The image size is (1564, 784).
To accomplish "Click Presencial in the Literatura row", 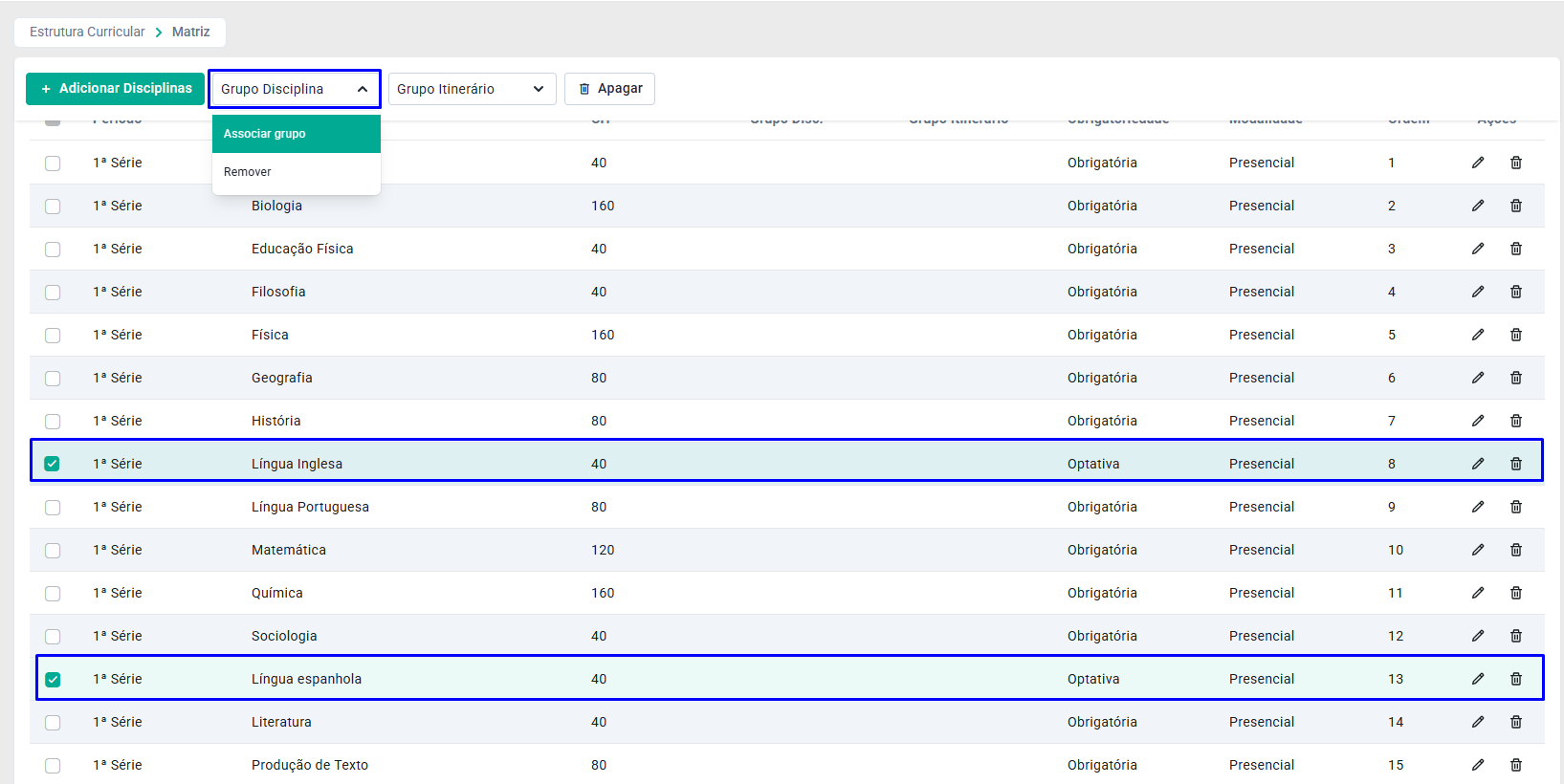I will (1262, 722).
